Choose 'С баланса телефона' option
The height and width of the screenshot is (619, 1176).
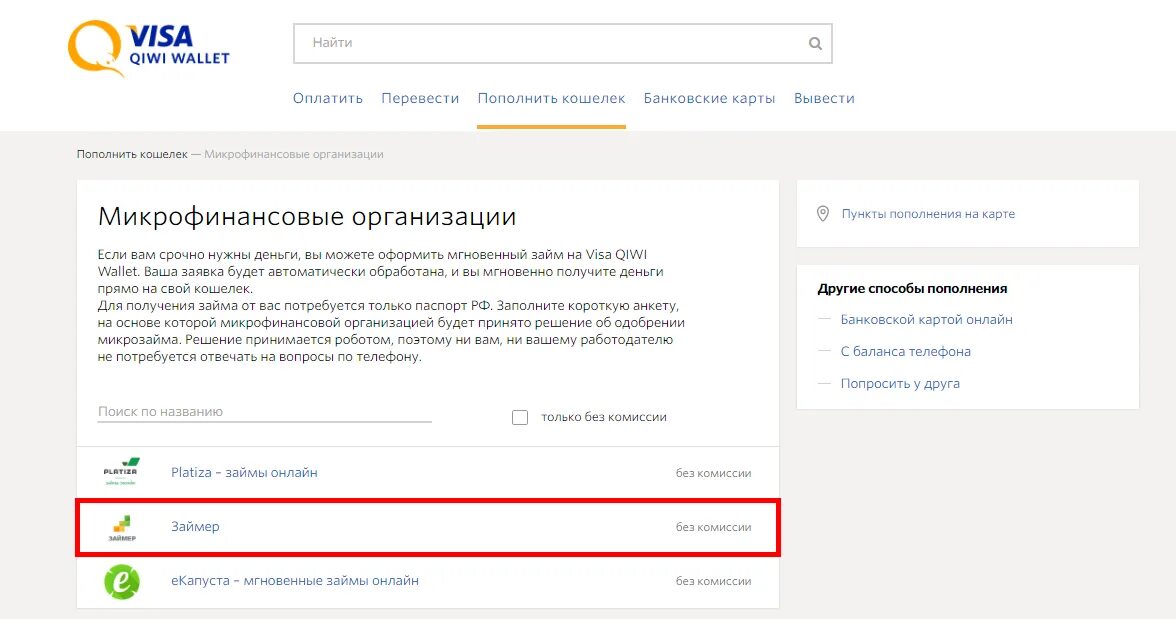[x=905, y=351]
